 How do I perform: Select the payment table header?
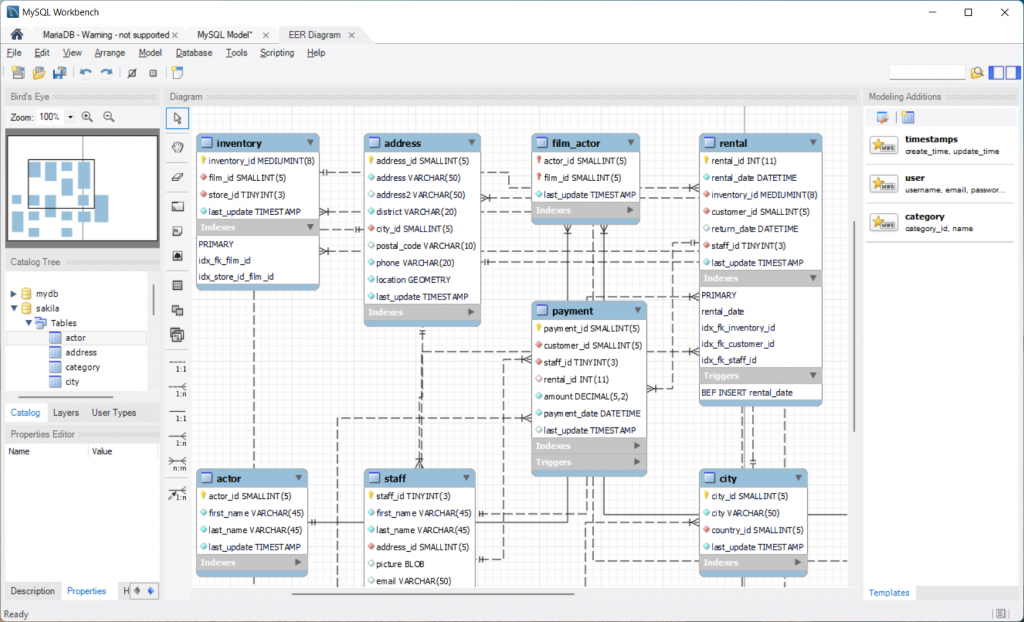(589, 311)
